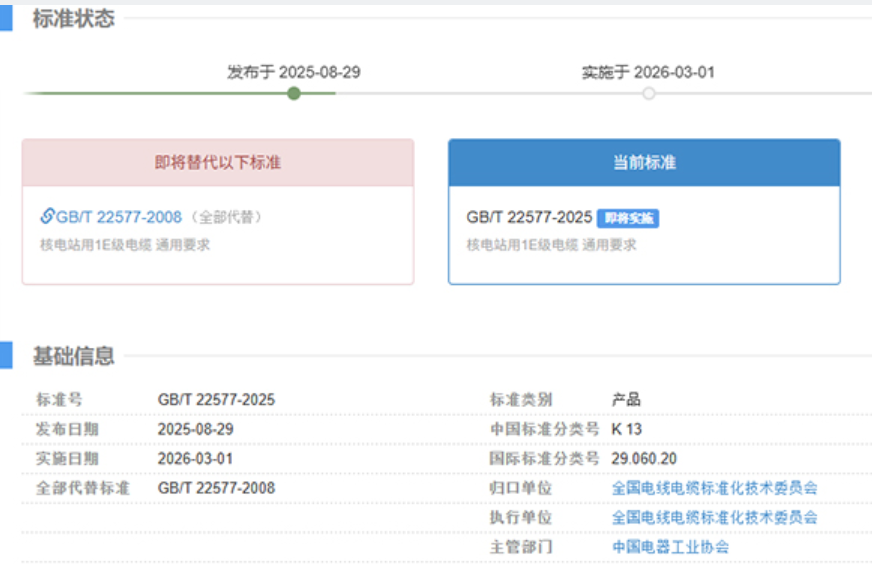Click GB/T 22577-2025 title in current standard card
The image size is (872, 564).
tap(529, 217)
